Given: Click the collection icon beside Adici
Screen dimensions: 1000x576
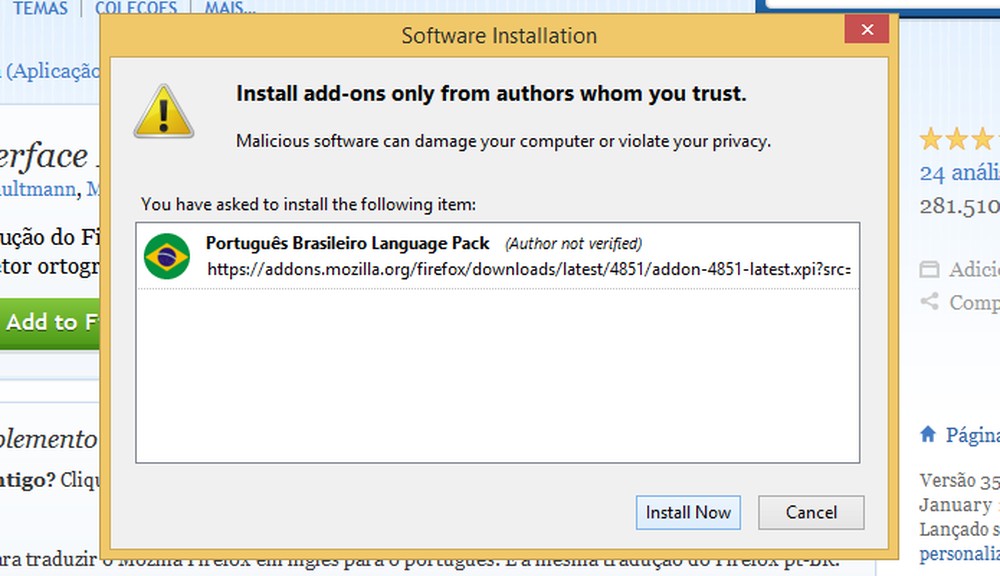Looking at the screenshot, I should point(929,270).
